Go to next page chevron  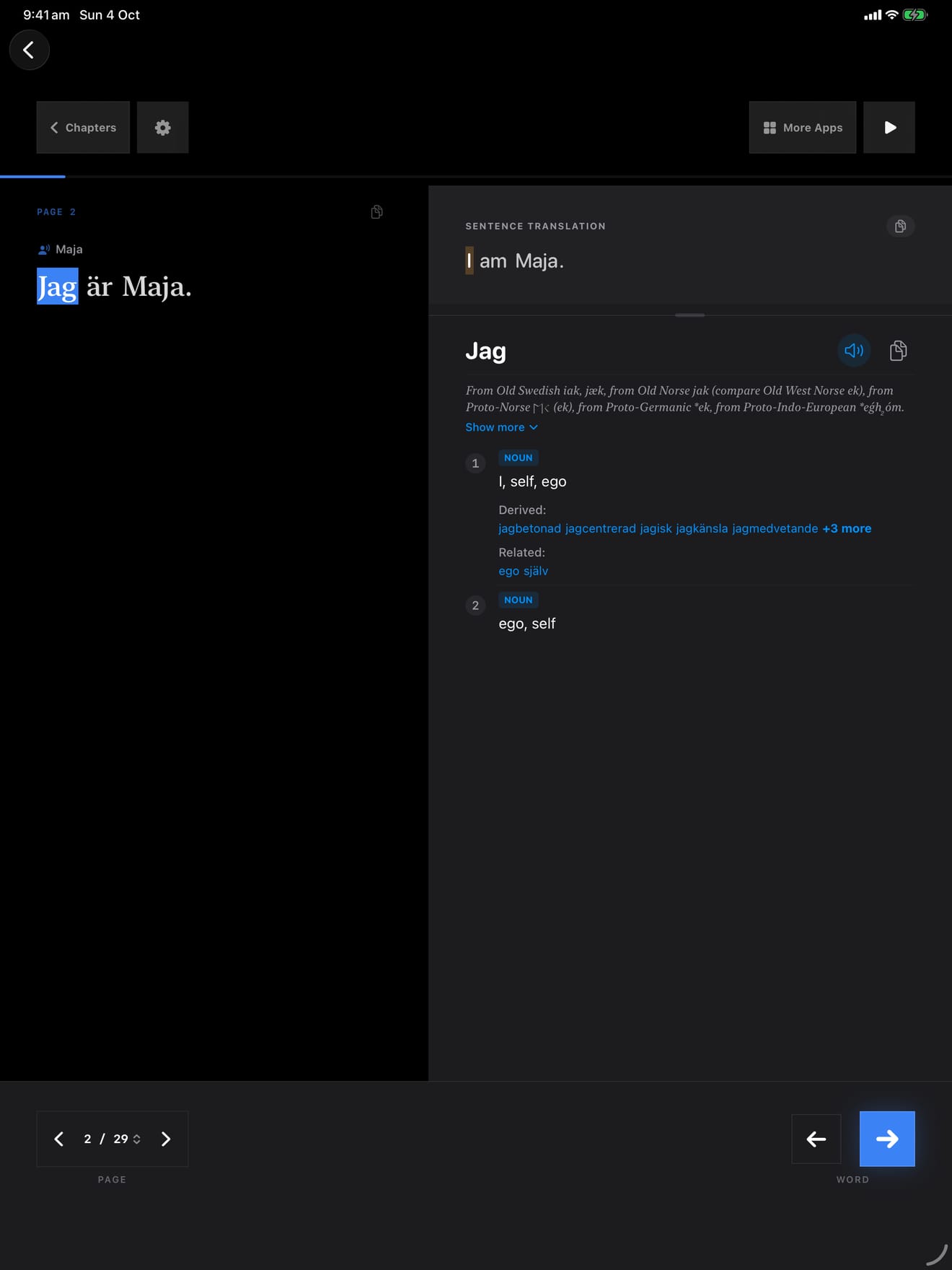pos(166,1139)
